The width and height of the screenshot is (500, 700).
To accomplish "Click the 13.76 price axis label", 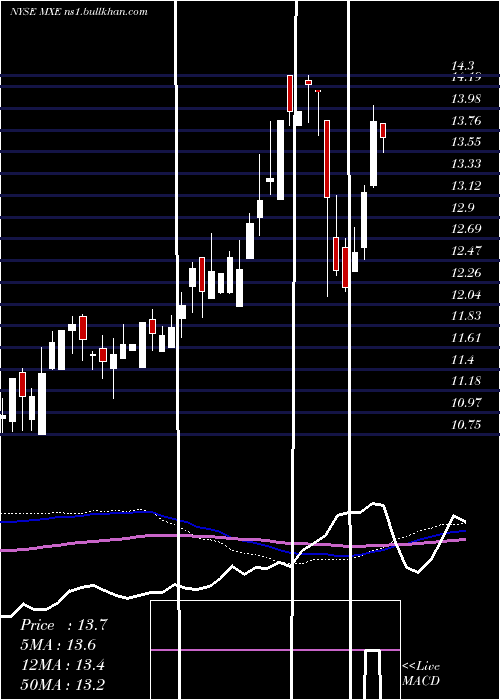I will pos(466,121).
